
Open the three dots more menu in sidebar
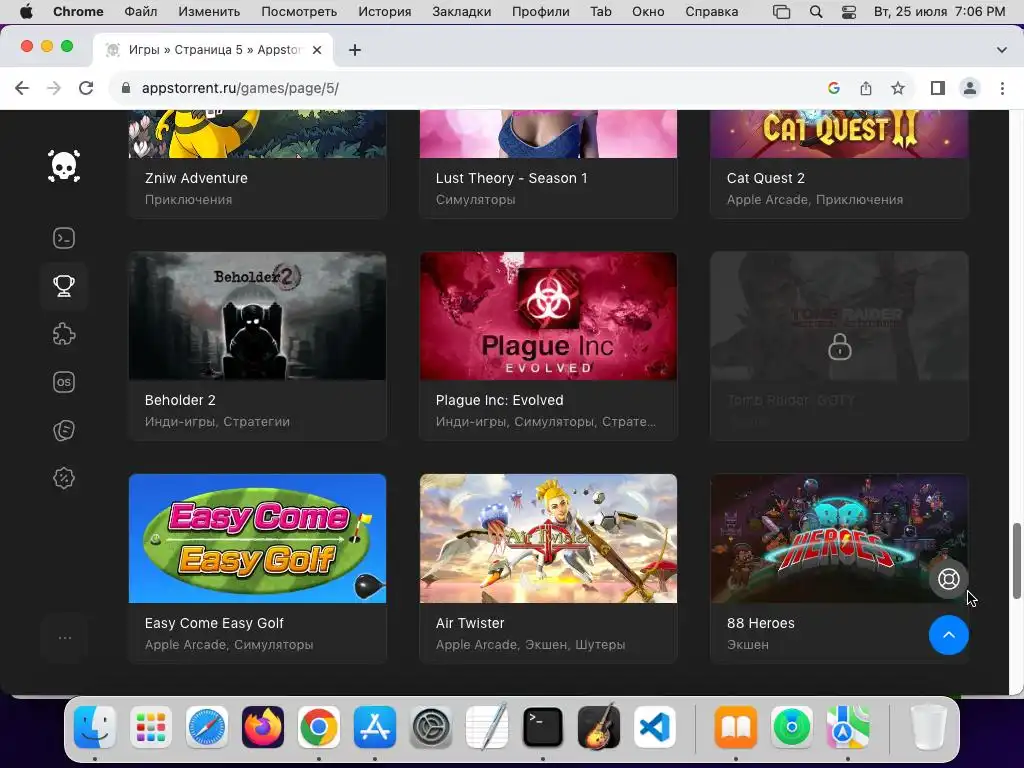click(65, 638)
